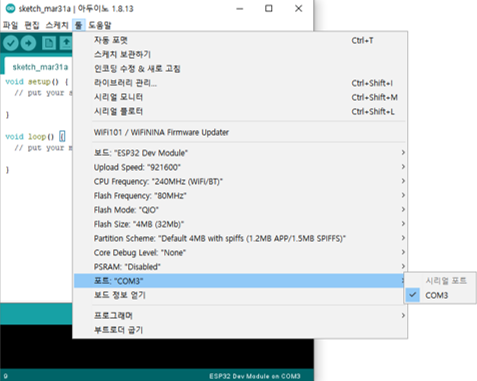The width and height of the screenshot is (477, 381).
Task: Expand PSRAM "Disabled" submenu
Action: pyautogui.click(x=240, y=267)
